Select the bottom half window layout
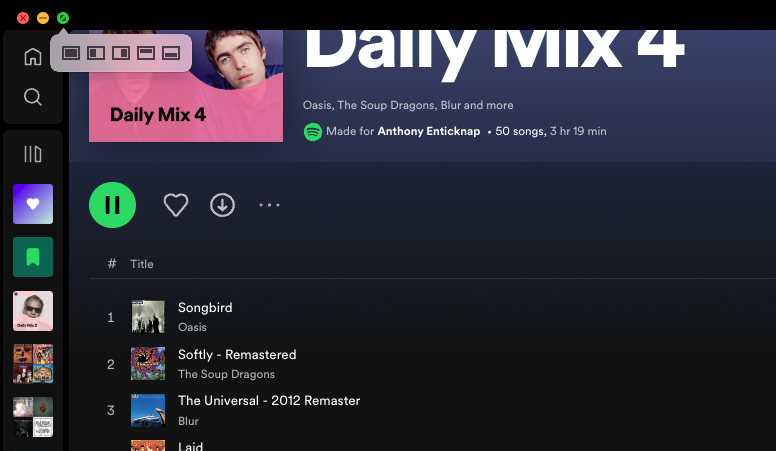This screenshot has width=776, height=451. tap(171, 53)
